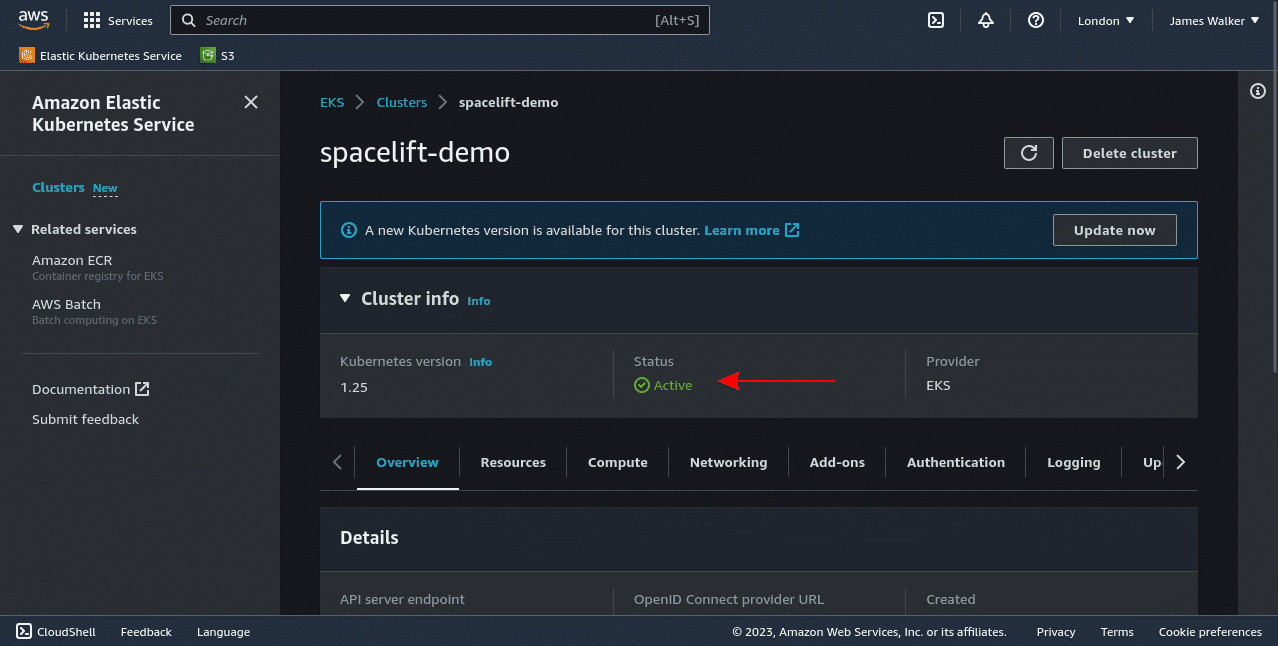Switch to the Compute tab
This screenshot has height=646, width=1278.
pyautogui.click(x=618, y=462)
